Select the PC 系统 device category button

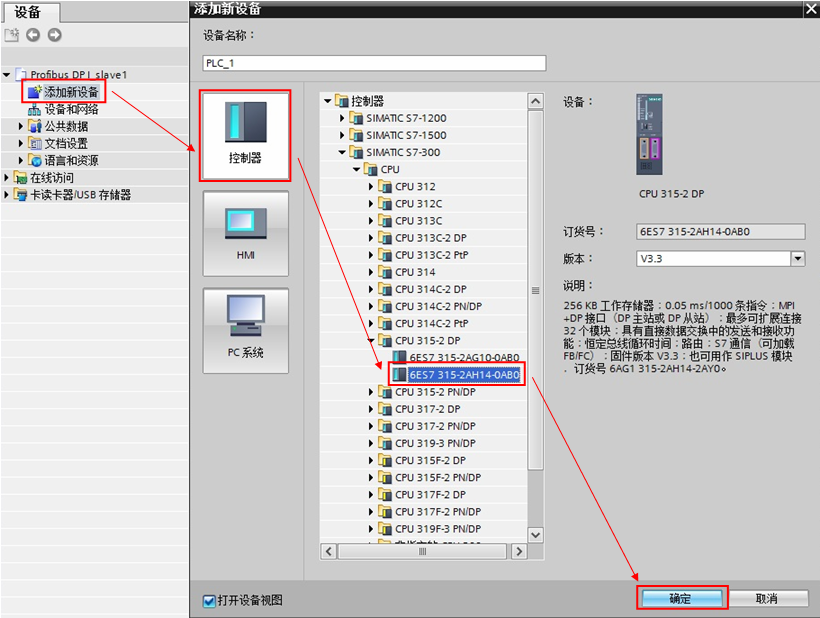(x=245, y=331)
